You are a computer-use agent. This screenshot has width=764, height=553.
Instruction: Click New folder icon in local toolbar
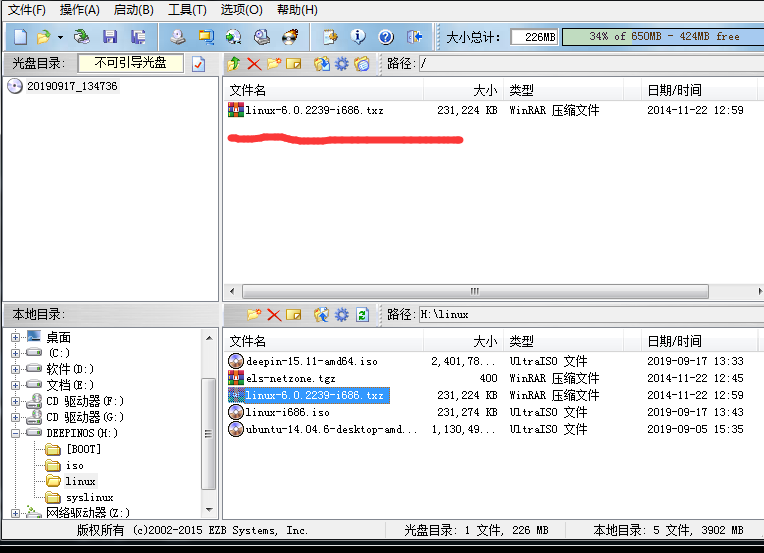click(254, 315)
